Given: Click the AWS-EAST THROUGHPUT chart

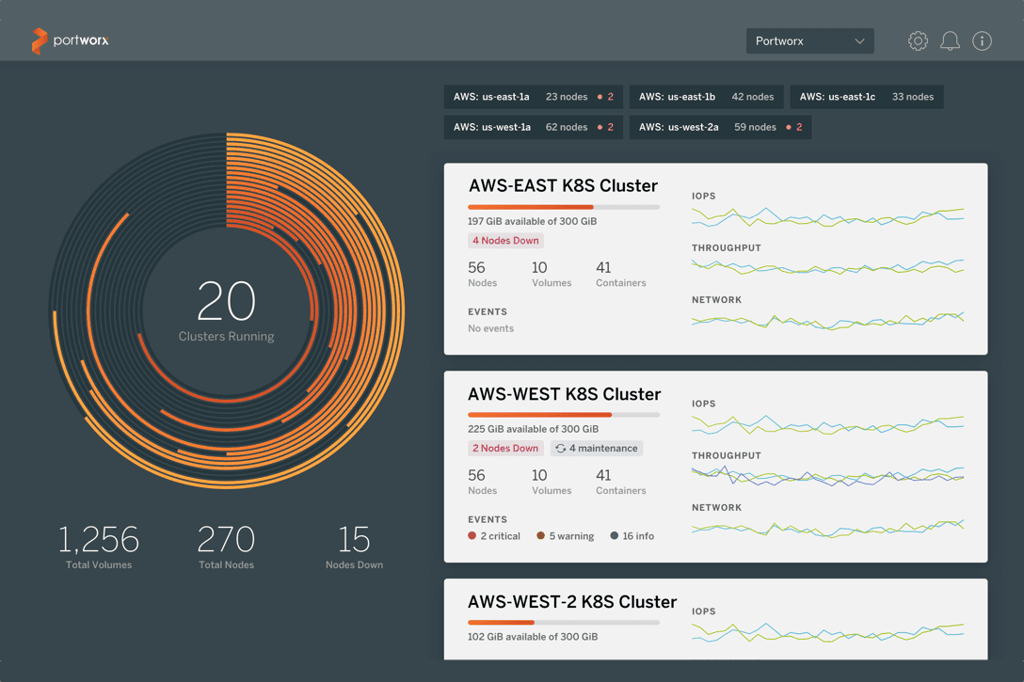Looking at the screenshot, I should [x=827, y=267].
